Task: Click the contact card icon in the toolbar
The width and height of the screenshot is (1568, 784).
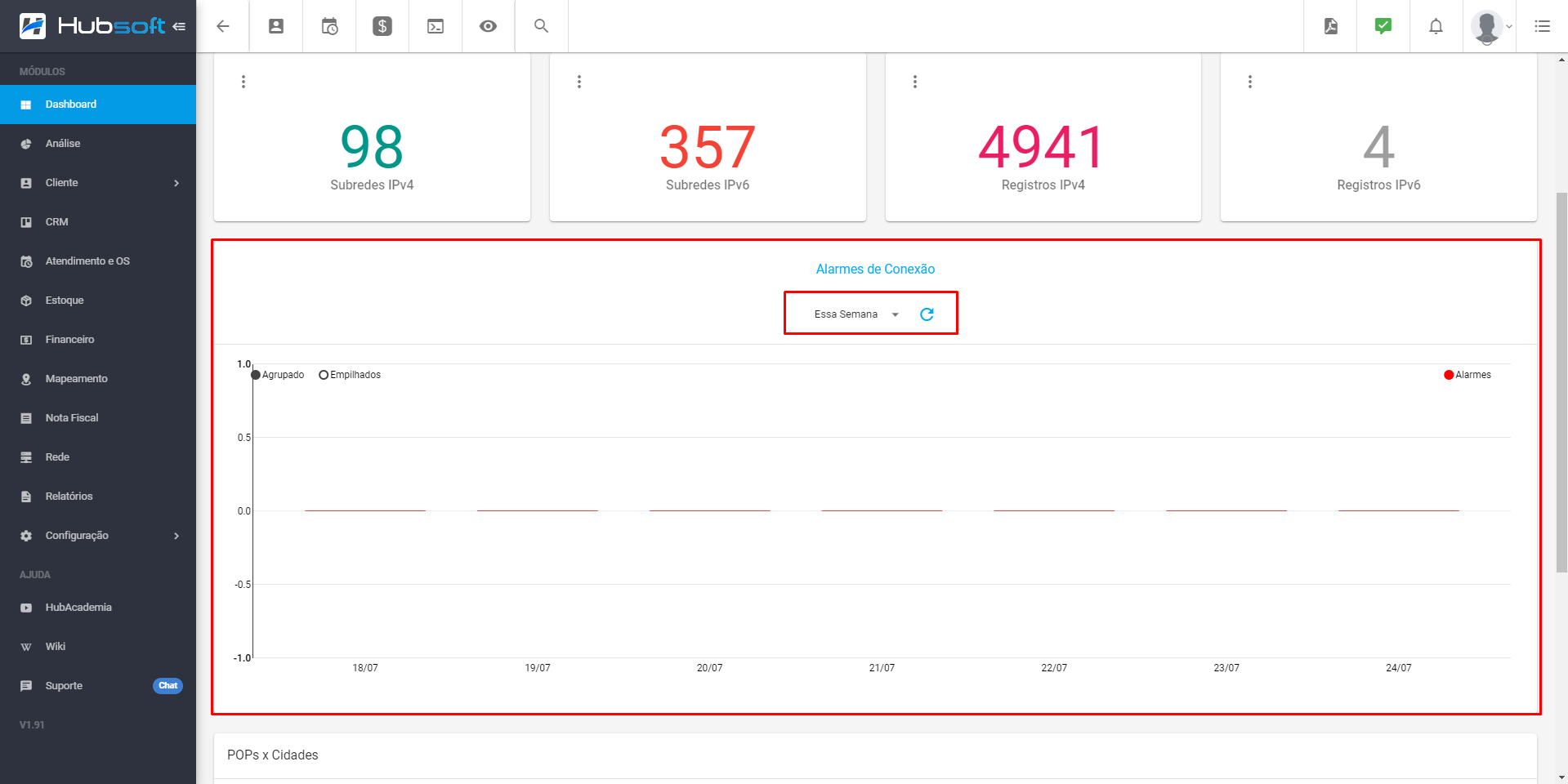Action: 275,26
